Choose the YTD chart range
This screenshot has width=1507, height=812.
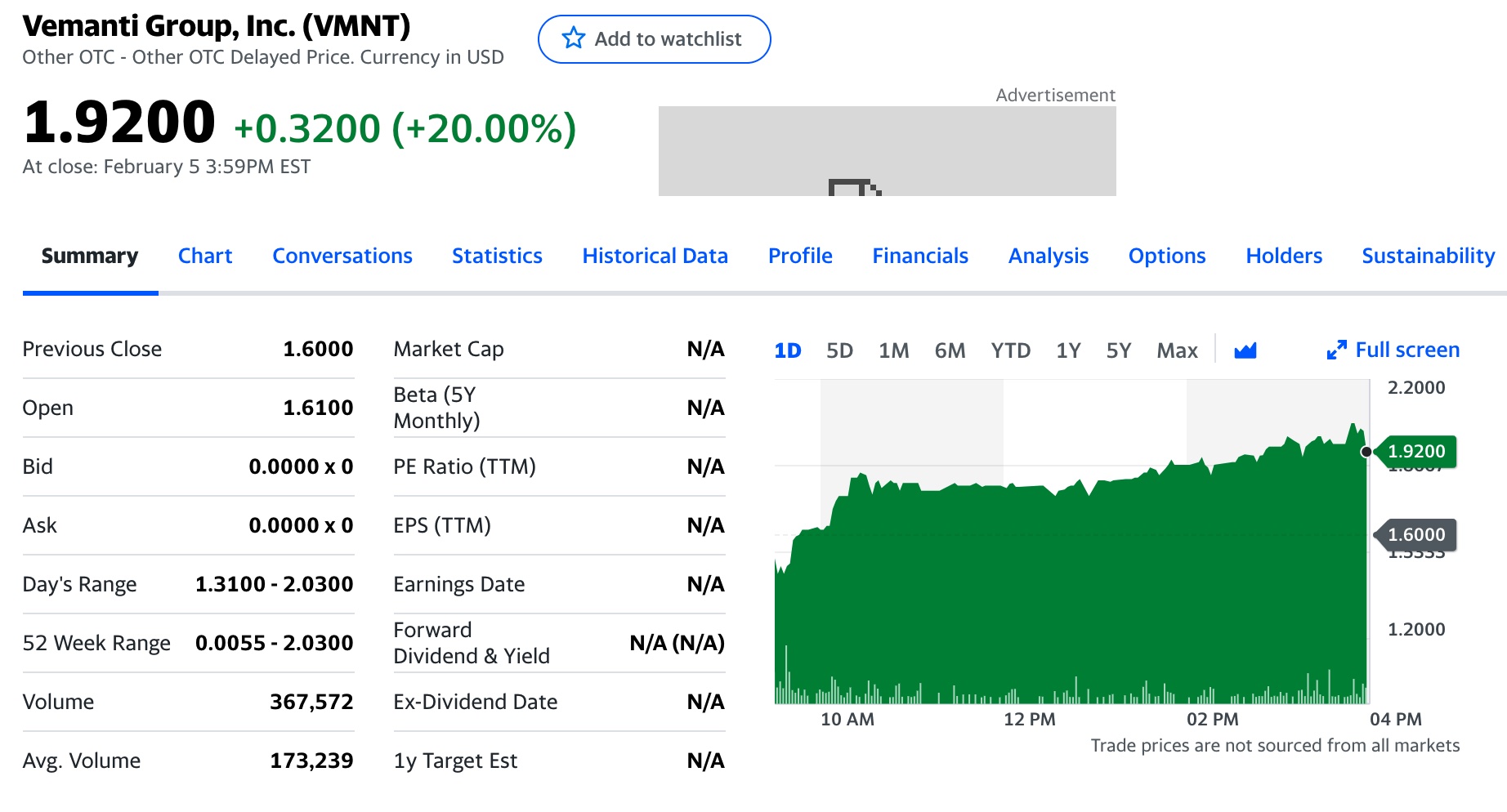1011,350
